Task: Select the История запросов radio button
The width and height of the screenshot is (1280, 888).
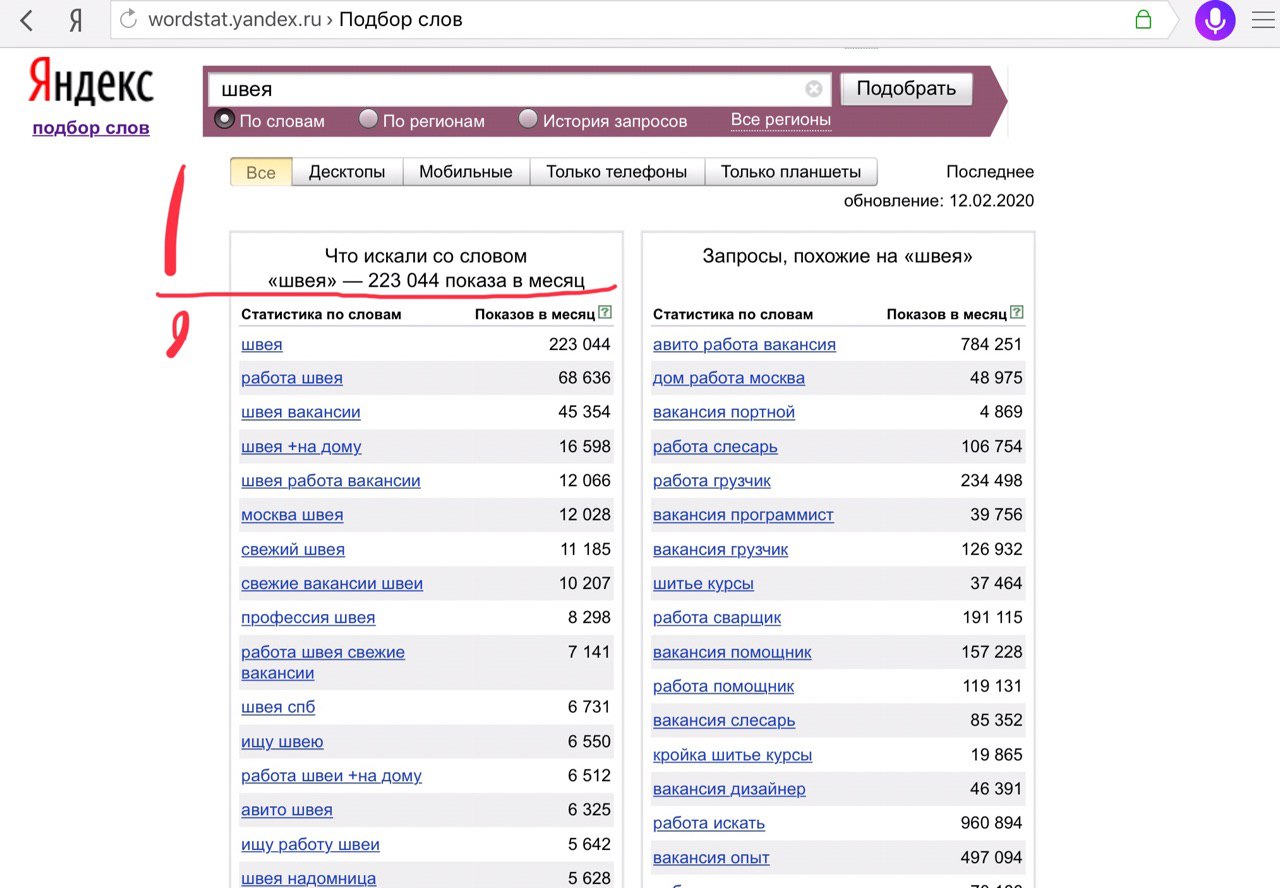Action: (x=528, y=120)
